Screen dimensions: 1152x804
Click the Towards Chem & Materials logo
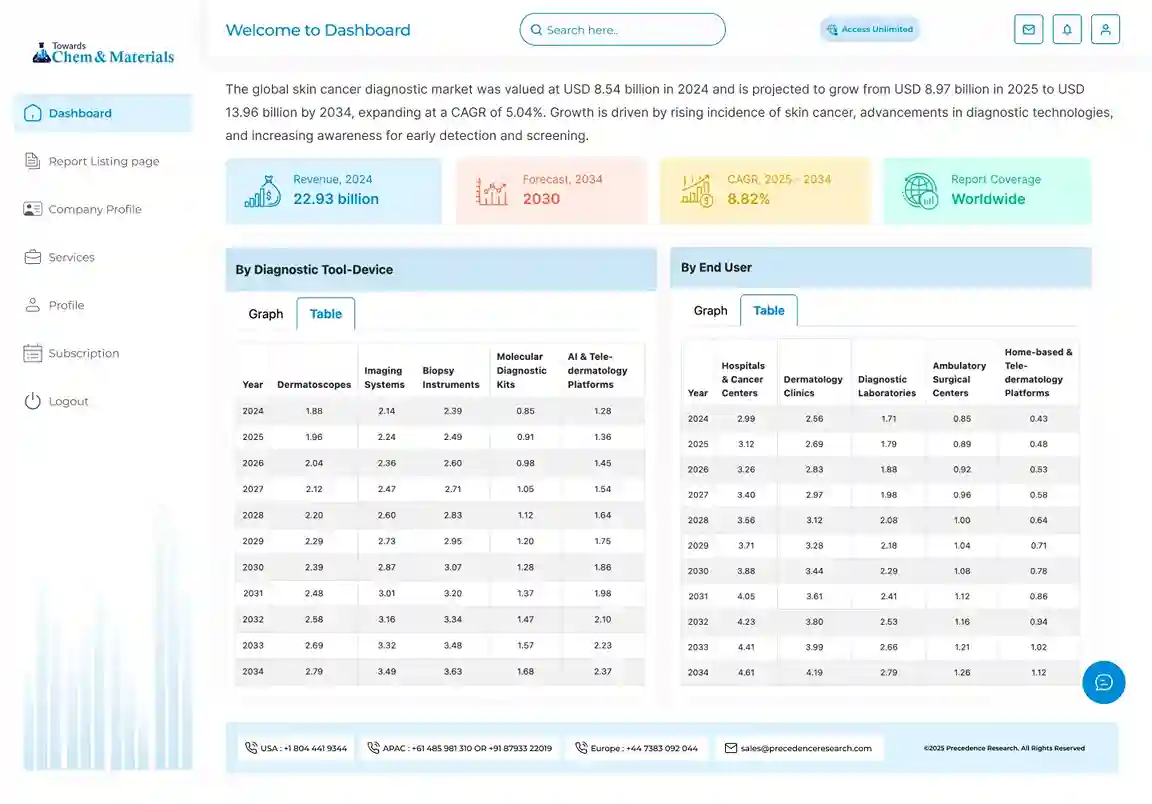103,54
